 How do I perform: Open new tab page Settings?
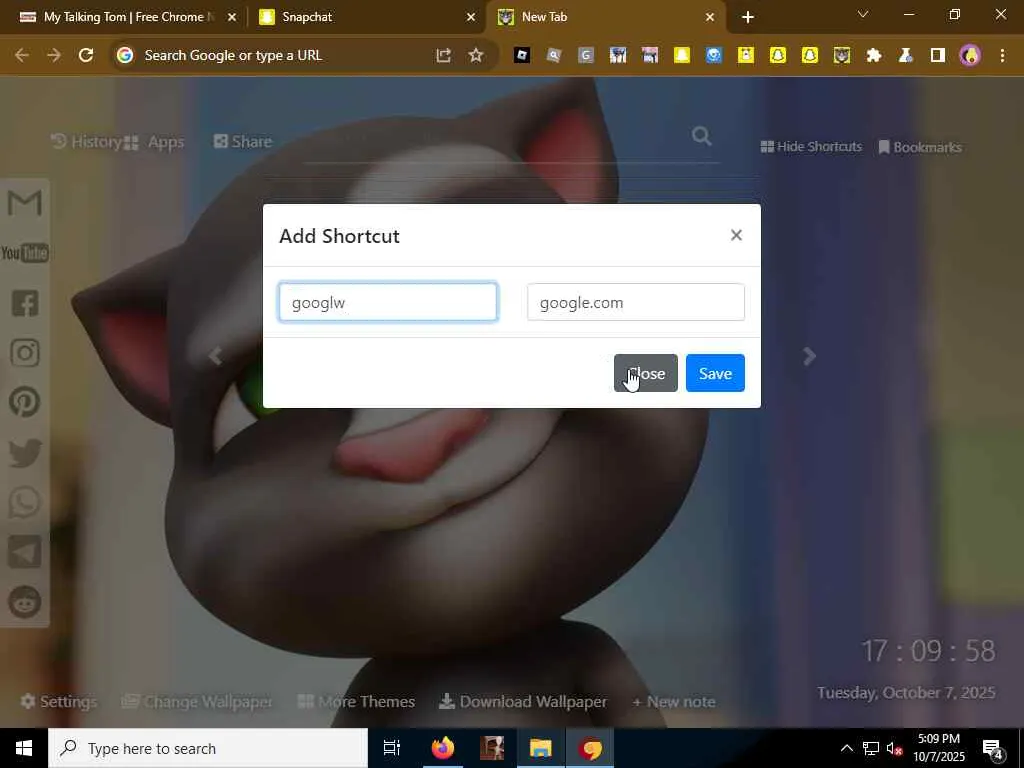[x=59, y=701]
